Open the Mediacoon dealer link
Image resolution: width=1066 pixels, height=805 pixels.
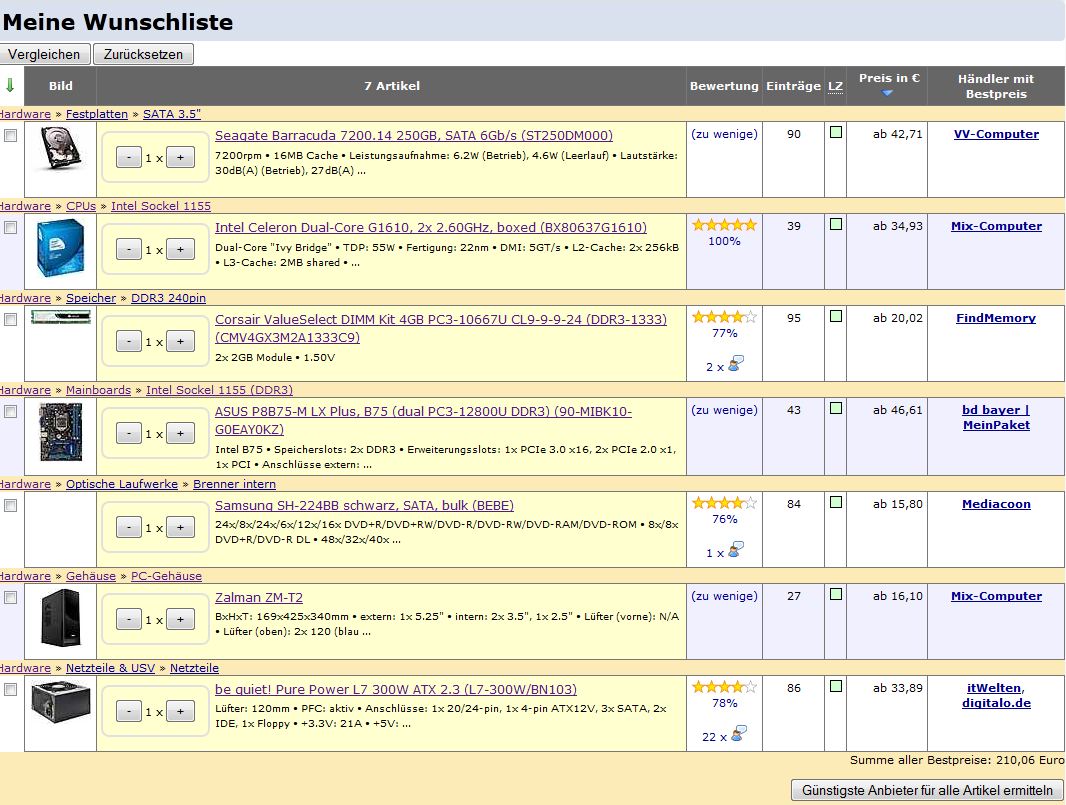(x=996, y=504)
